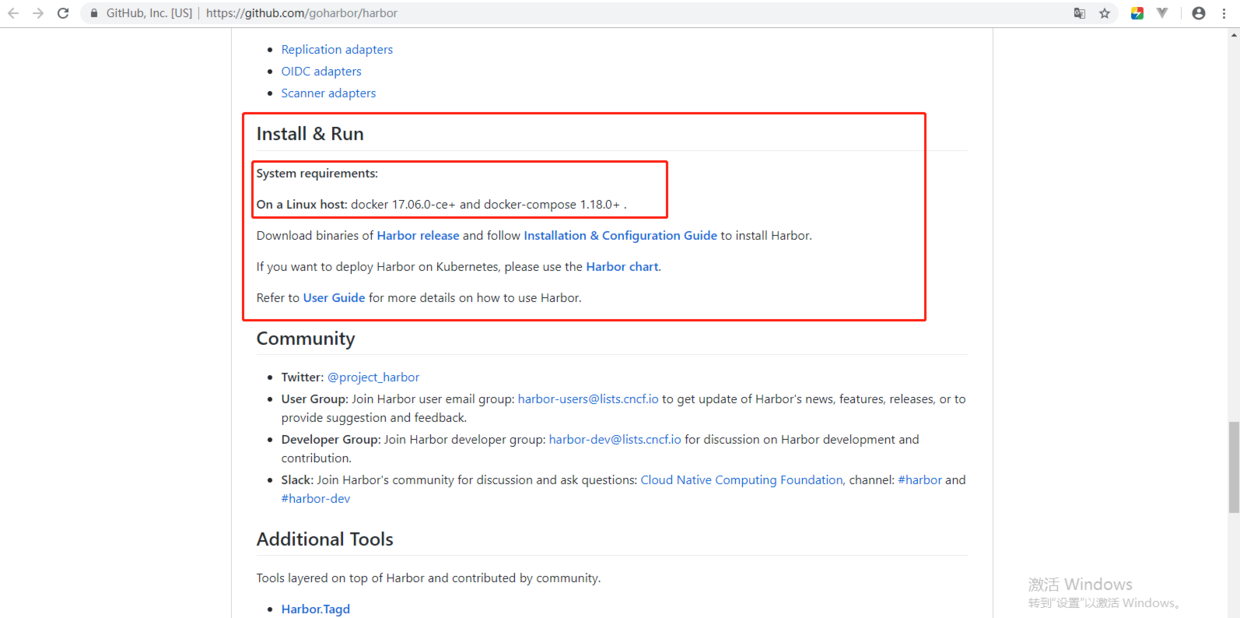Open the Harbor chart link
This screenshot has width=1240, height=618.
click(x=622, y=267)
